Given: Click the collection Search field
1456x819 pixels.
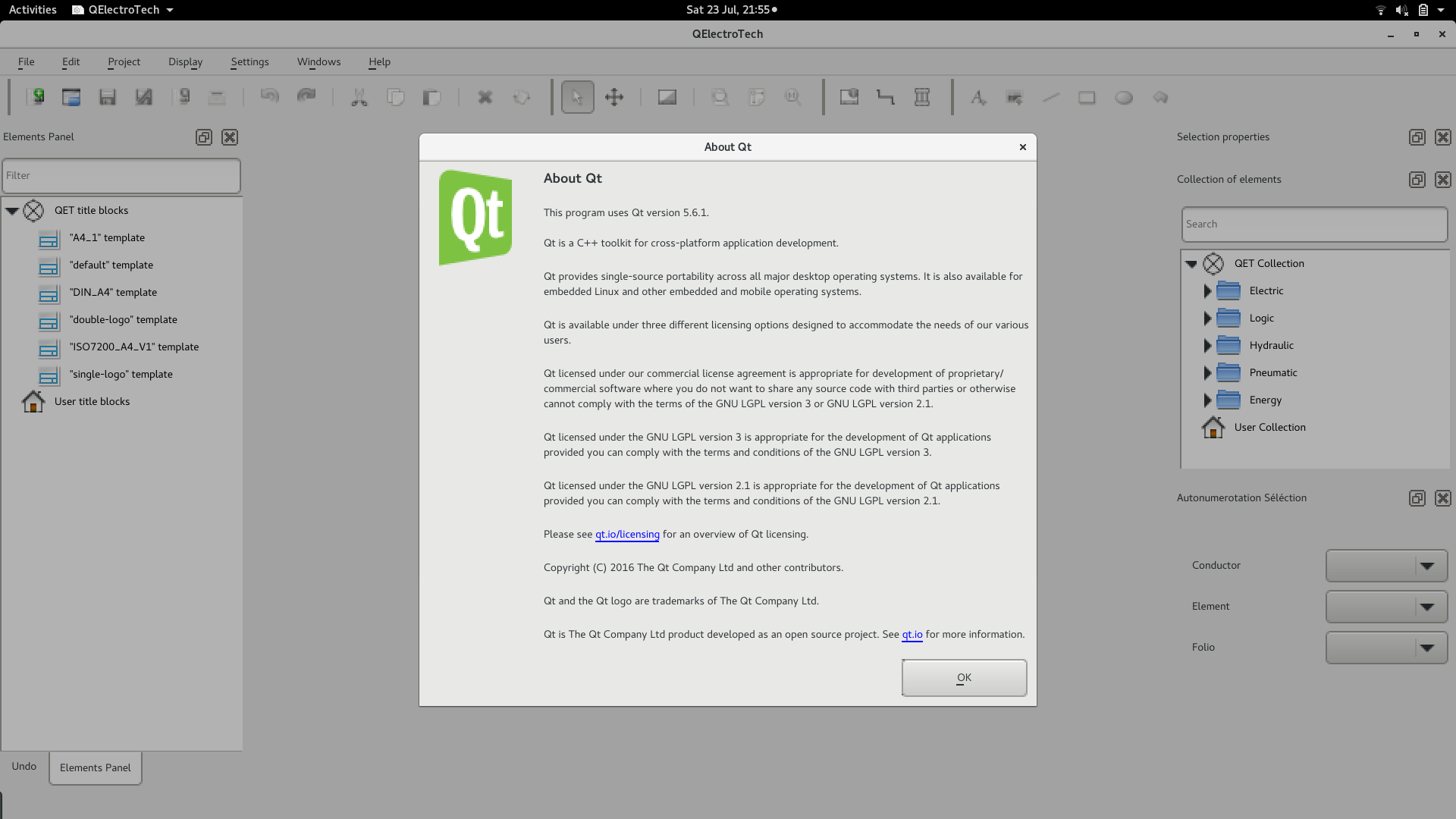Looking at the screenshot, I should [1313, 224].
